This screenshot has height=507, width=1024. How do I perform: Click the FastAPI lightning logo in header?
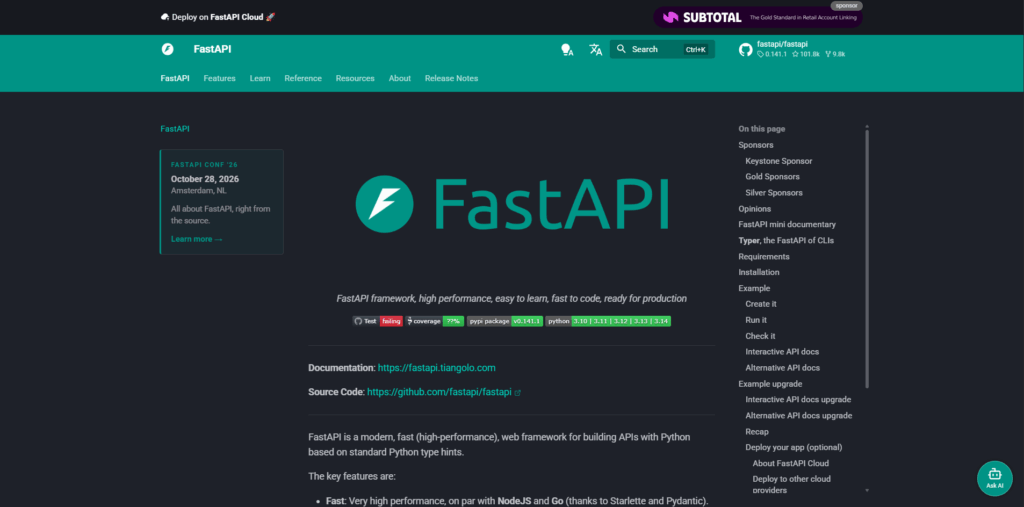point(167,49)
